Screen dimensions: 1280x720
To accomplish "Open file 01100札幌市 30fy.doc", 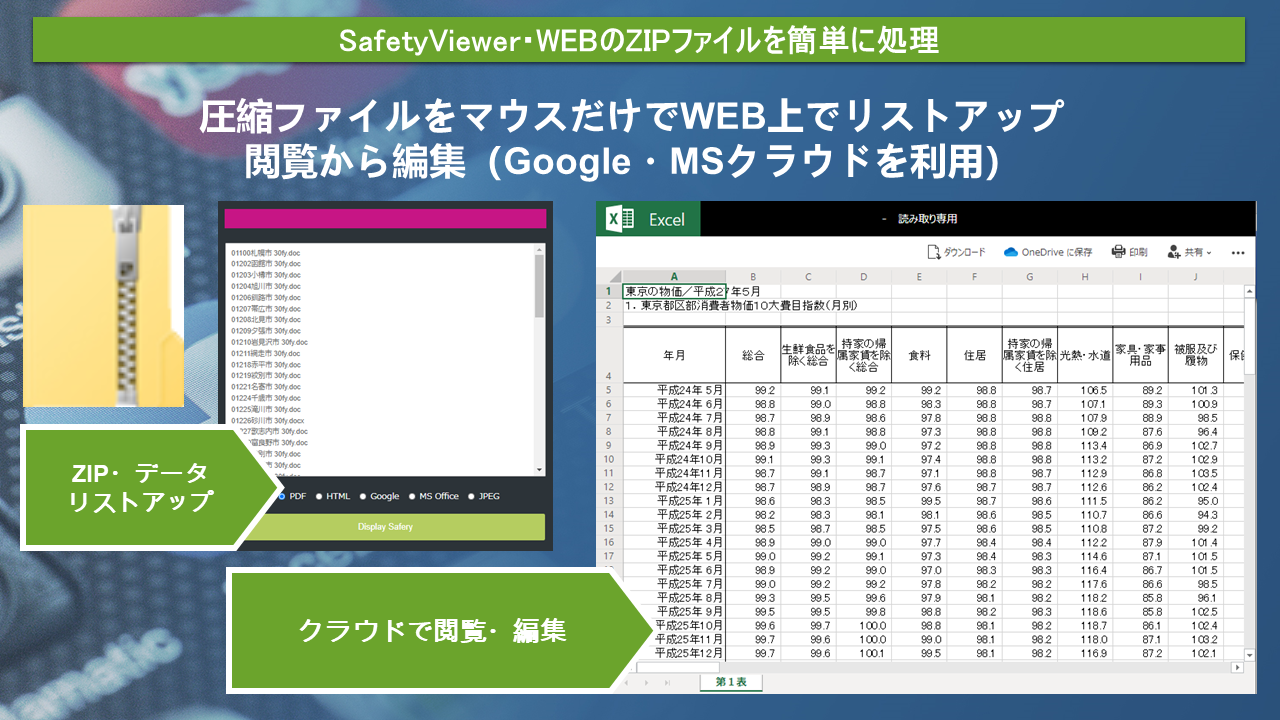I will (x=265, y=254).
